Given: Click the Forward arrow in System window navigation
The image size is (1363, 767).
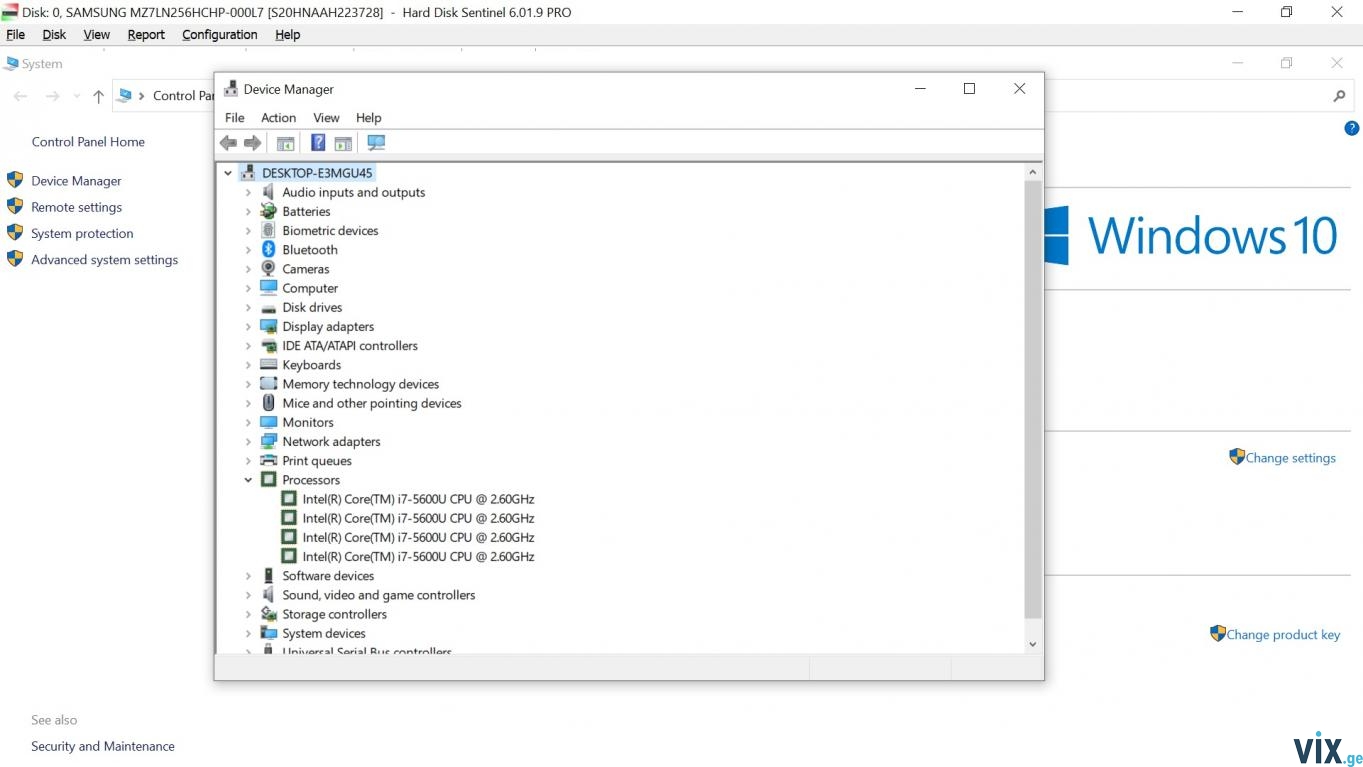Looking at the screenshot, I should click(52, 96).
